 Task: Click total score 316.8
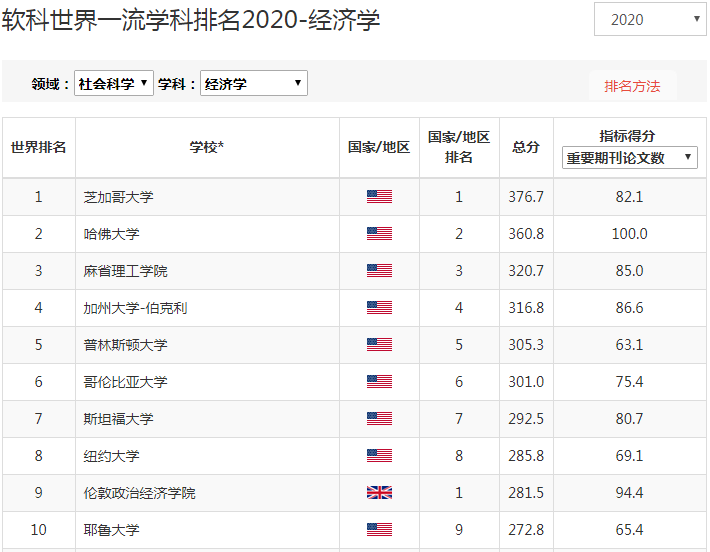[x=526, y=308]
